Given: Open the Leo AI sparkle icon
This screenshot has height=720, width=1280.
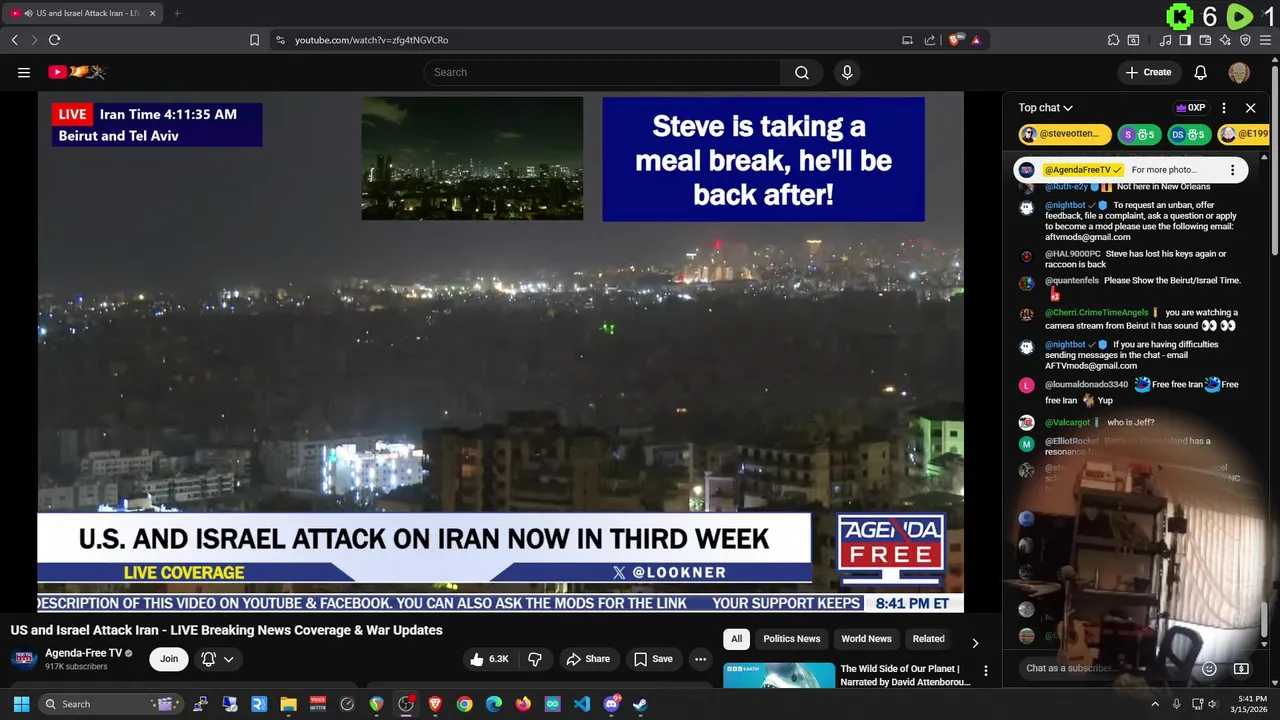Looking at the screenshot, I should (x=1225, y=40).
